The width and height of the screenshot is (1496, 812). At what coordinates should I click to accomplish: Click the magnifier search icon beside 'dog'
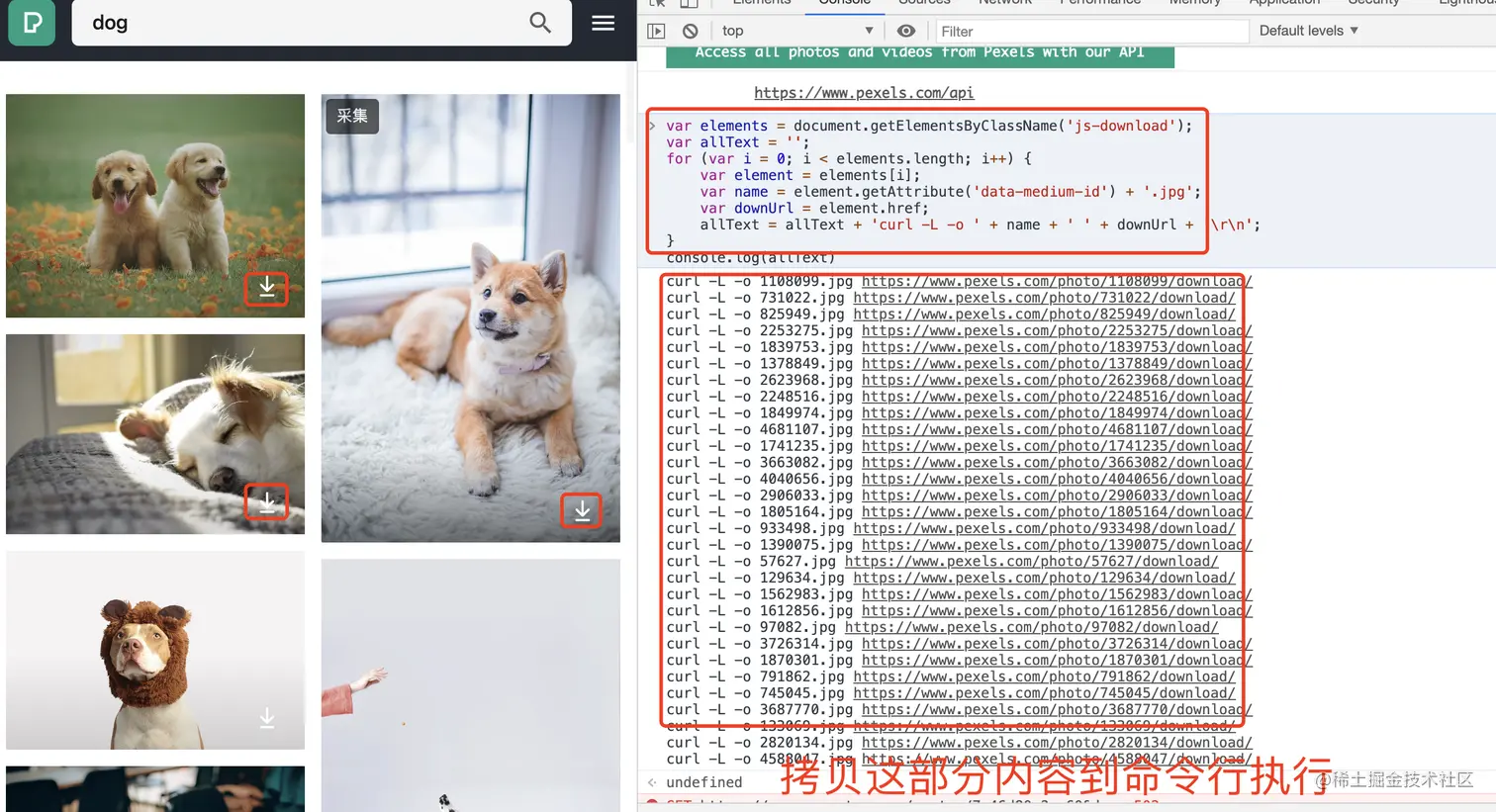pyautogui.click(x=540, y=22)
